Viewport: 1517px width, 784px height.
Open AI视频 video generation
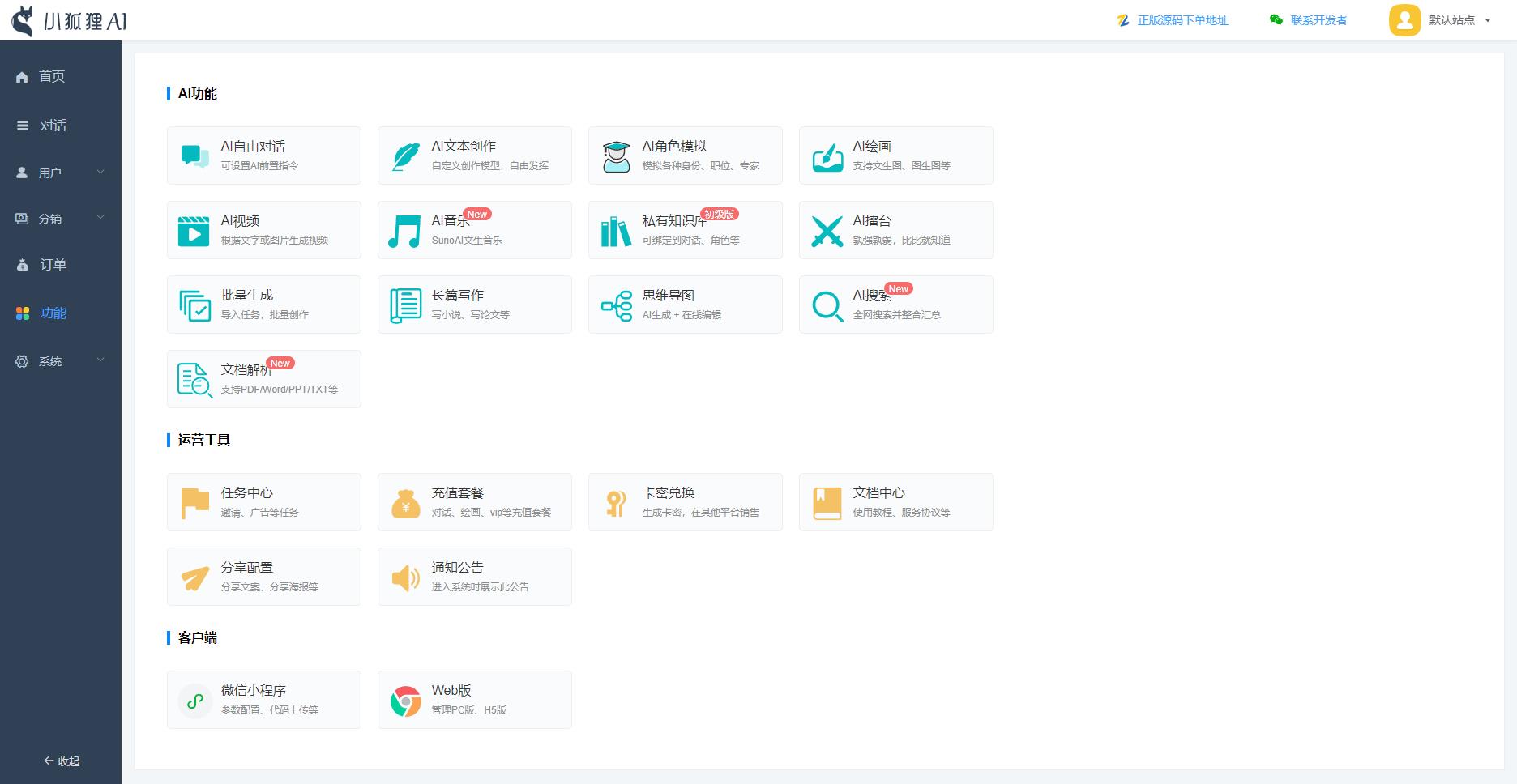[263, 229]
